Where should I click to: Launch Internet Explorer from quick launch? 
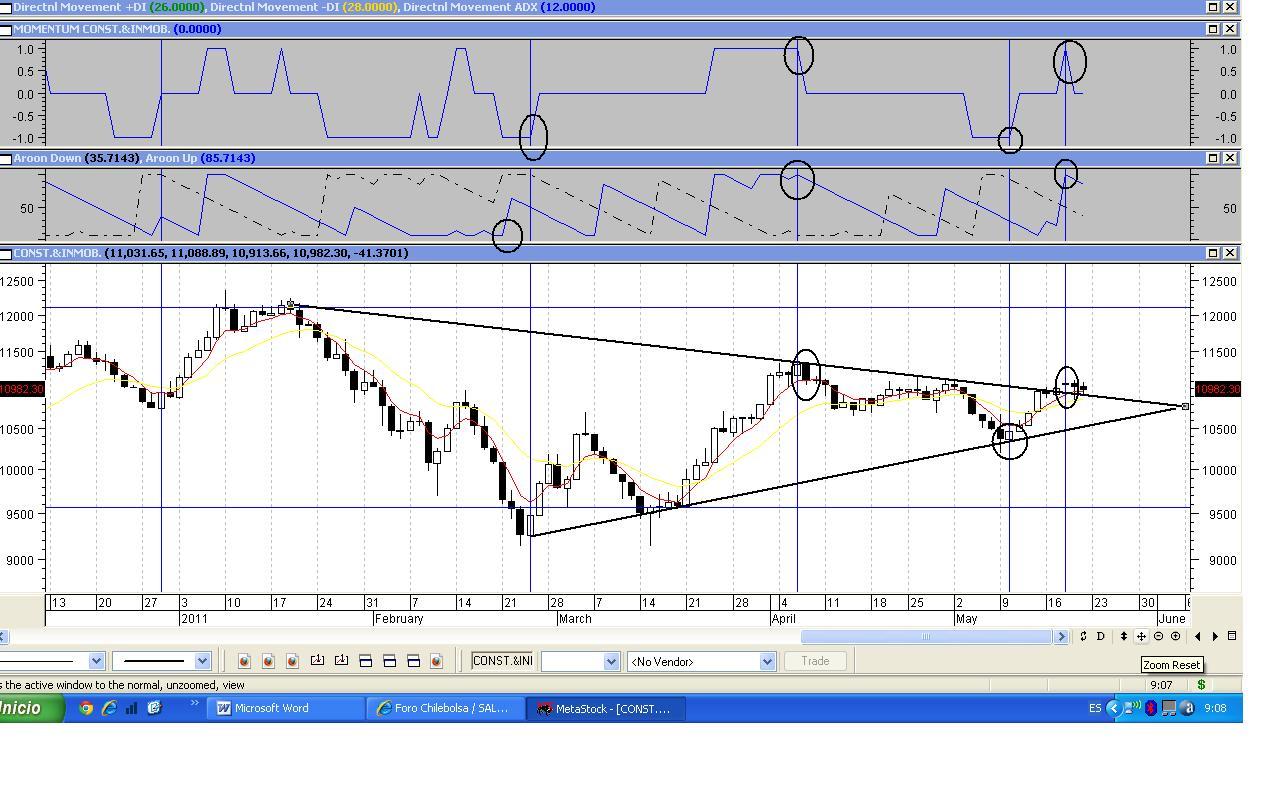108,708
